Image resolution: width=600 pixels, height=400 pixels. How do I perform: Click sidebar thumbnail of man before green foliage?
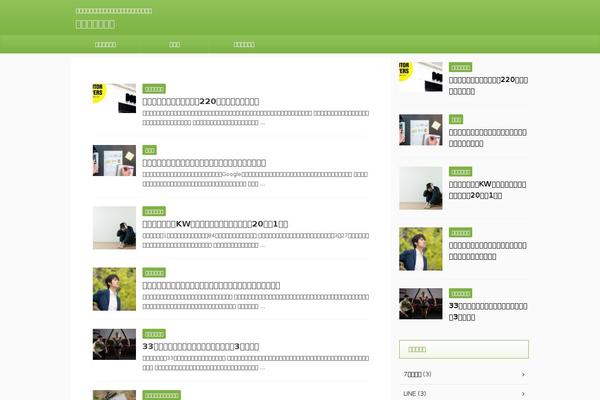[421, 249]
